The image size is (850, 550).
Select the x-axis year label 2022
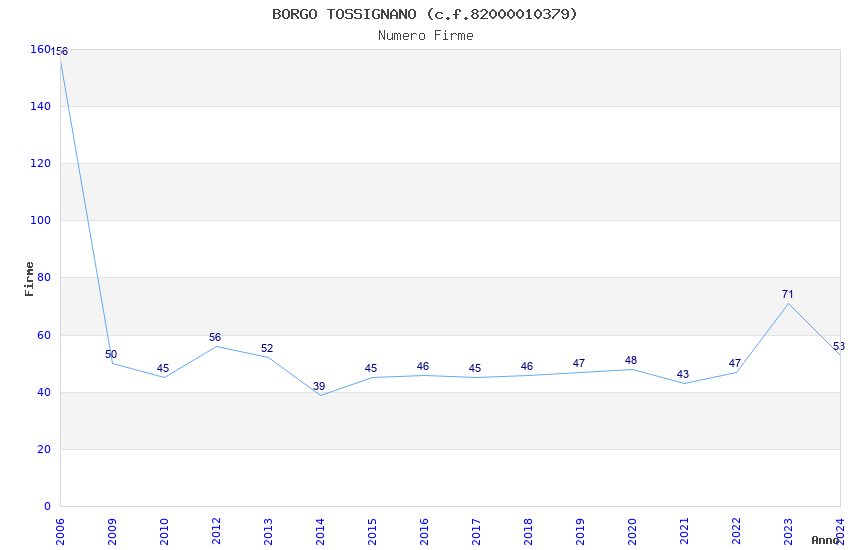pos(737,532)
